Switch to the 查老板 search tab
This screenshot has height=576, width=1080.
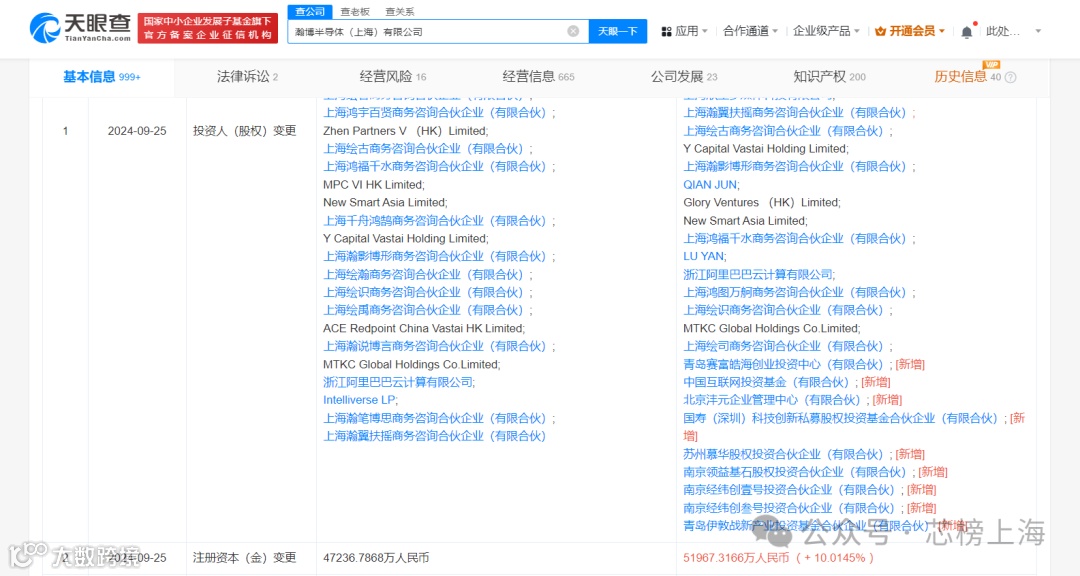tap(355, 12)
